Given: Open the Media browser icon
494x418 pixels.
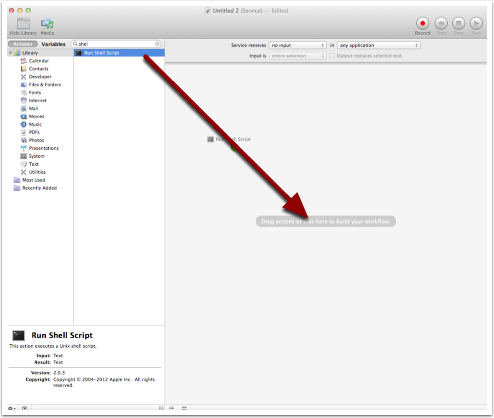Looking at the screenshot, I should click(x=47, y=24).
